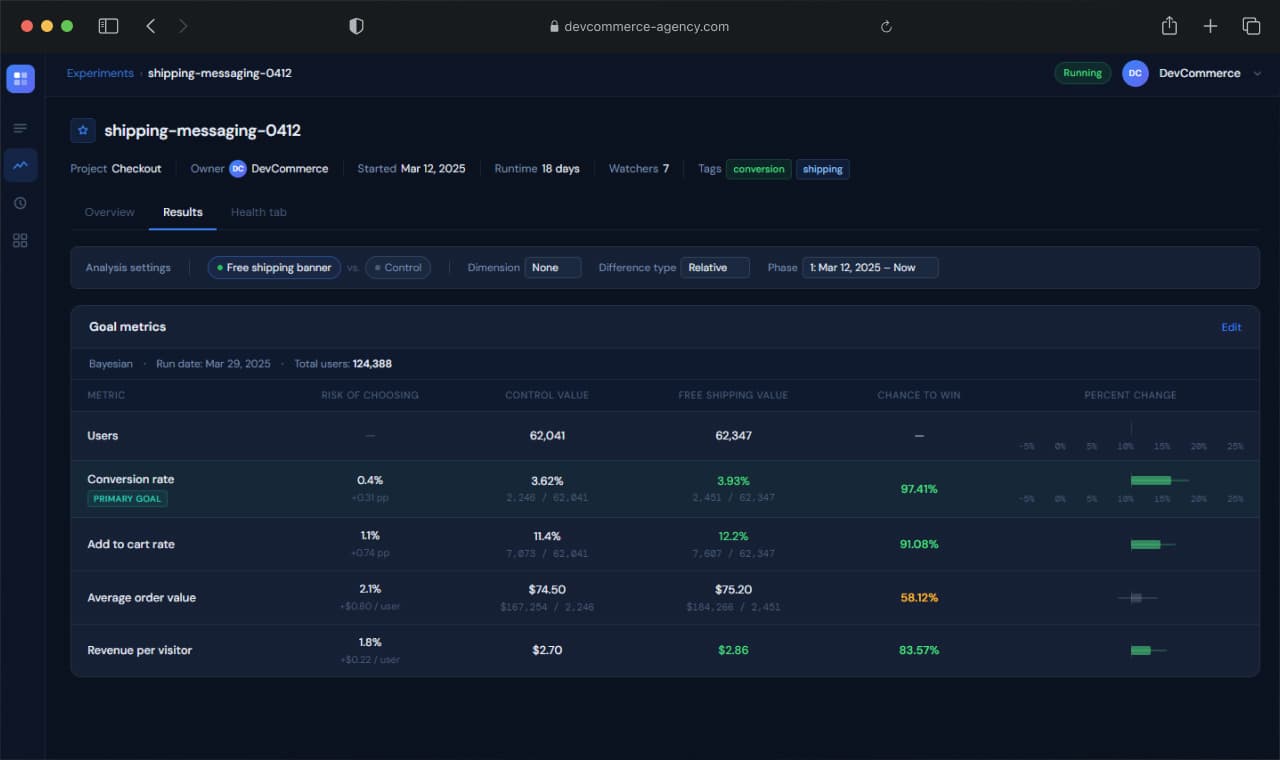
Task: Click the Conversion rate percent change bar
Action: (x=1151, y=480)
